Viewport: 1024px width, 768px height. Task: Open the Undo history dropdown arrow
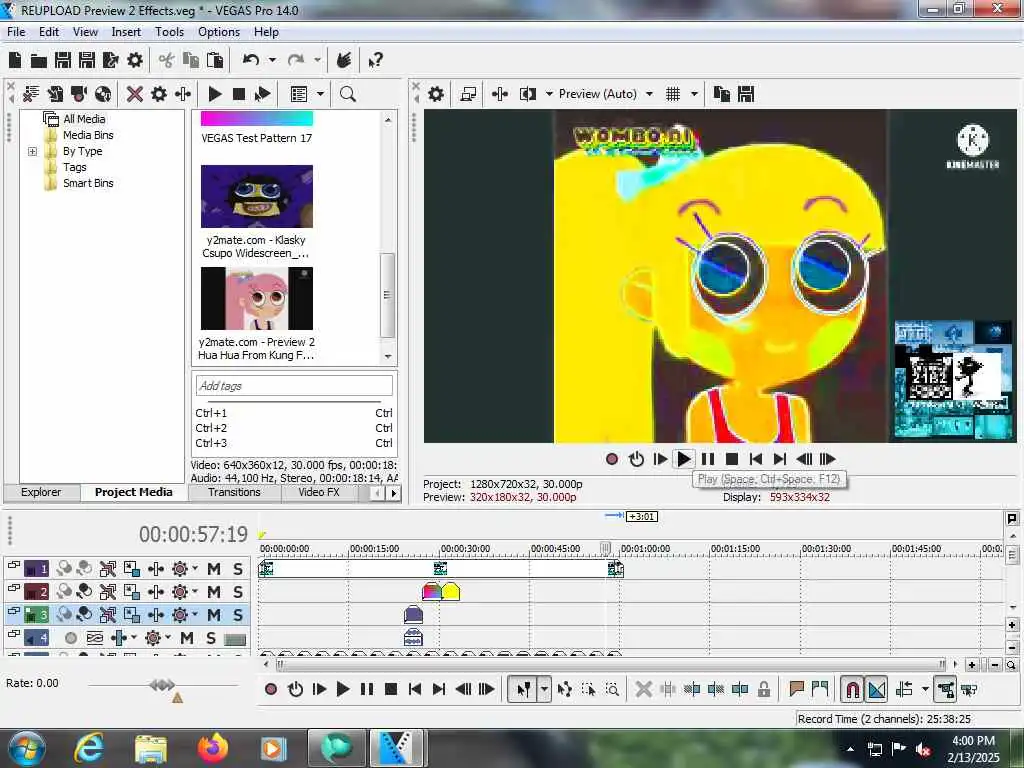pos(272,60)
